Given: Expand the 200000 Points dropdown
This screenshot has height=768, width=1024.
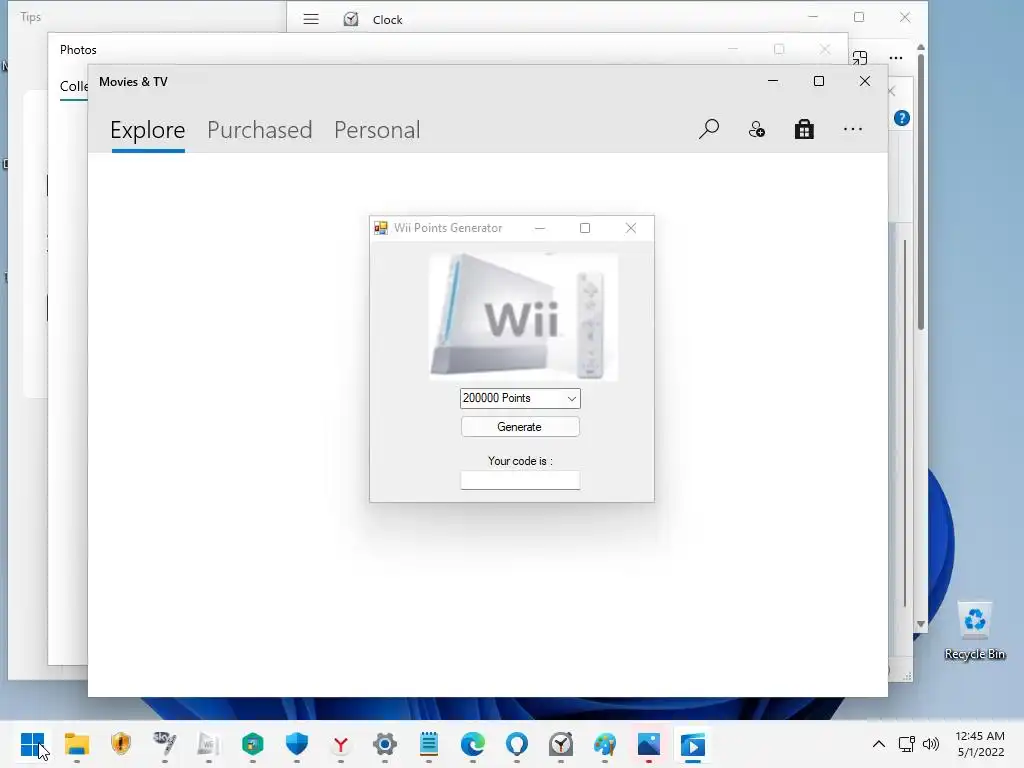Looking at the screenshot, I should 571,398.
